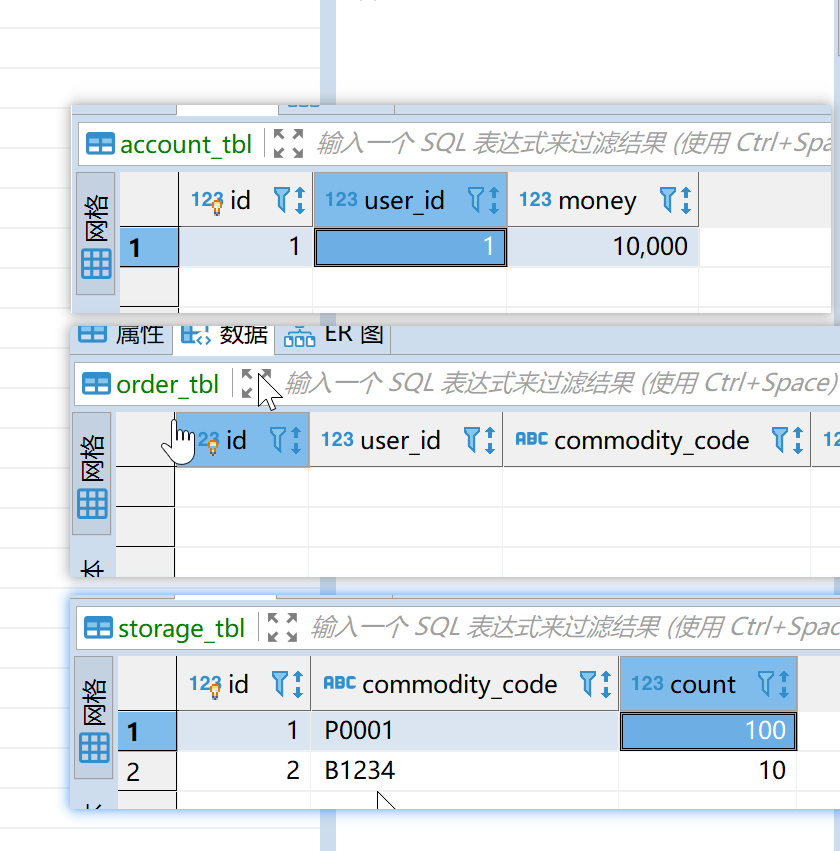The image size is (840, 851).
Task: Open filter on storage_tbl id column
Action: pos(279,684)
